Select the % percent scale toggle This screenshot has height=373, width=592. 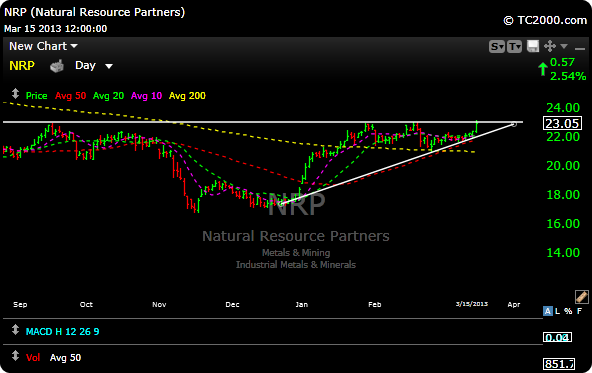point(568,311)
